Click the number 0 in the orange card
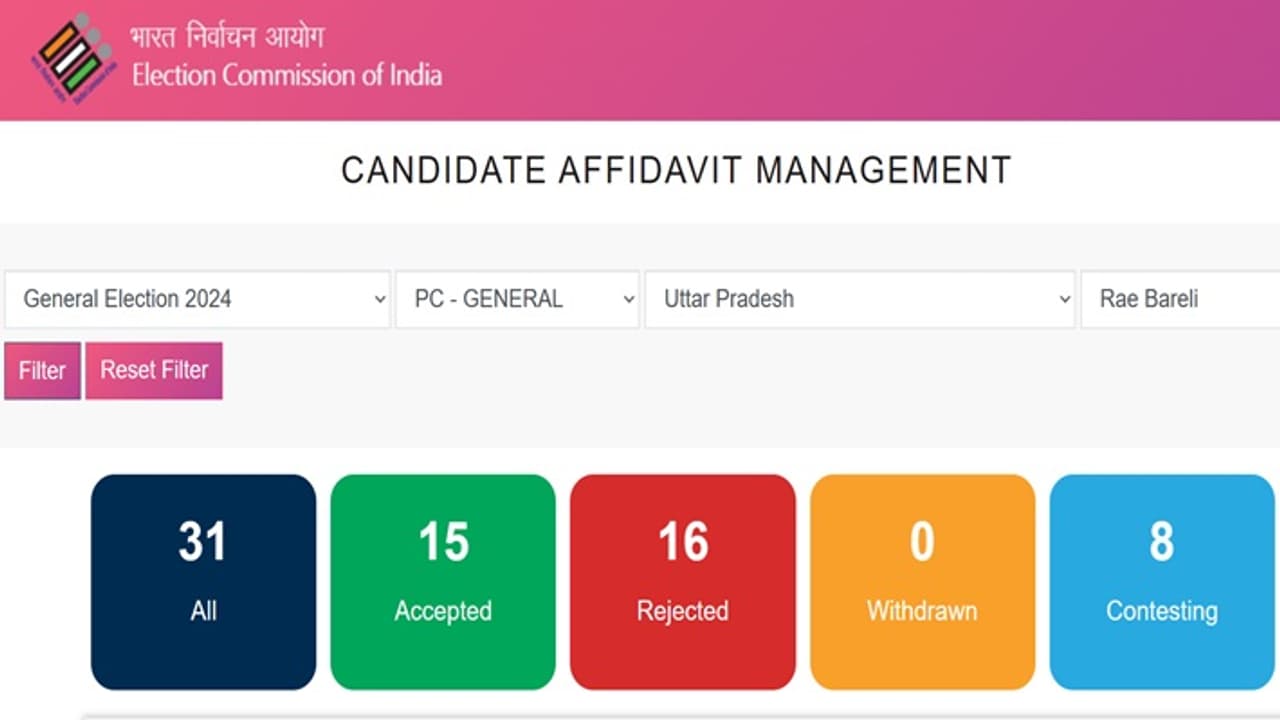This screenshot has height=720, width=1280. click(922, 542)
